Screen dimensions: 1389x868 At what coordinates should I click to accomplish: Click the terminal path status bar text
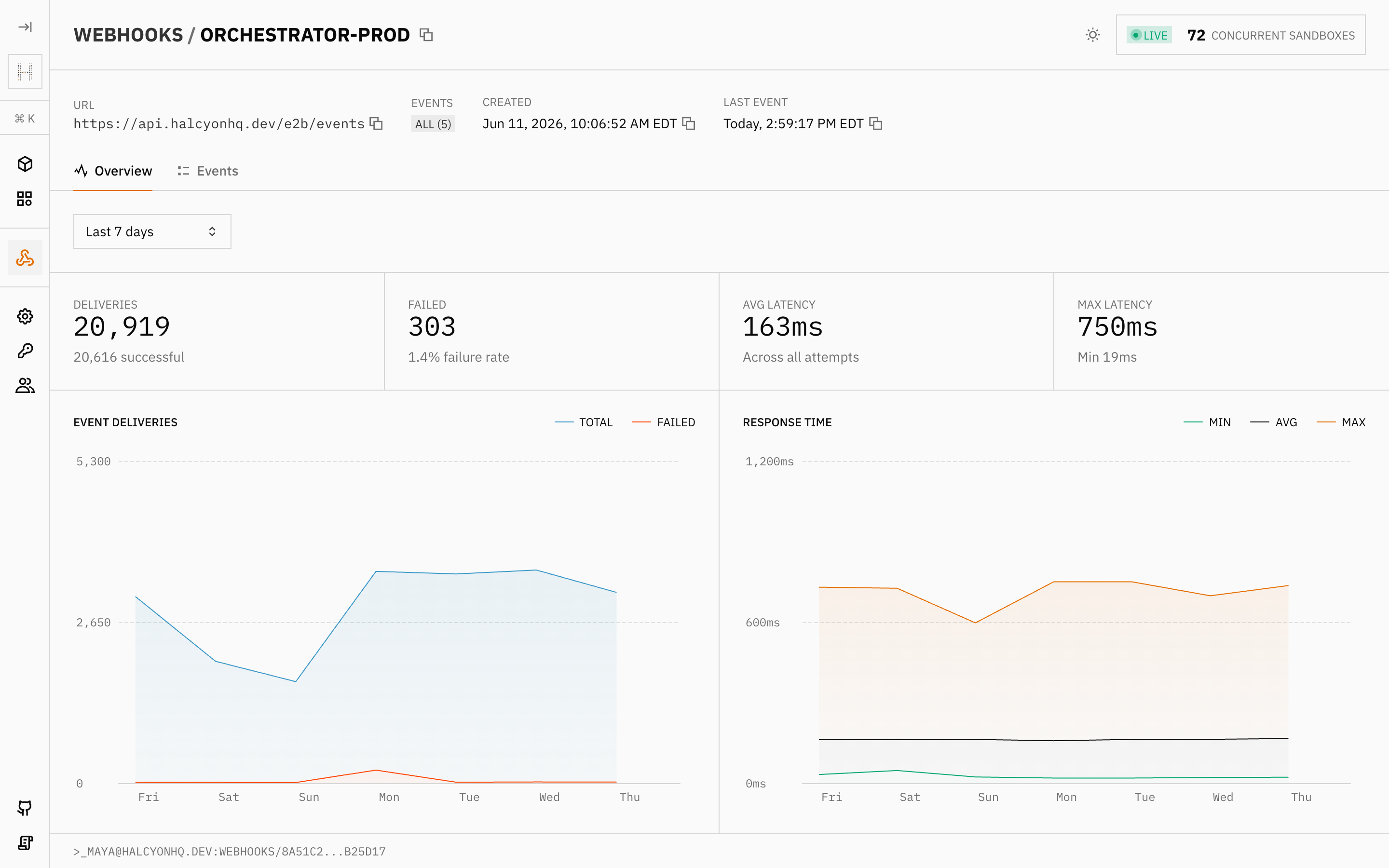point(230,851)
